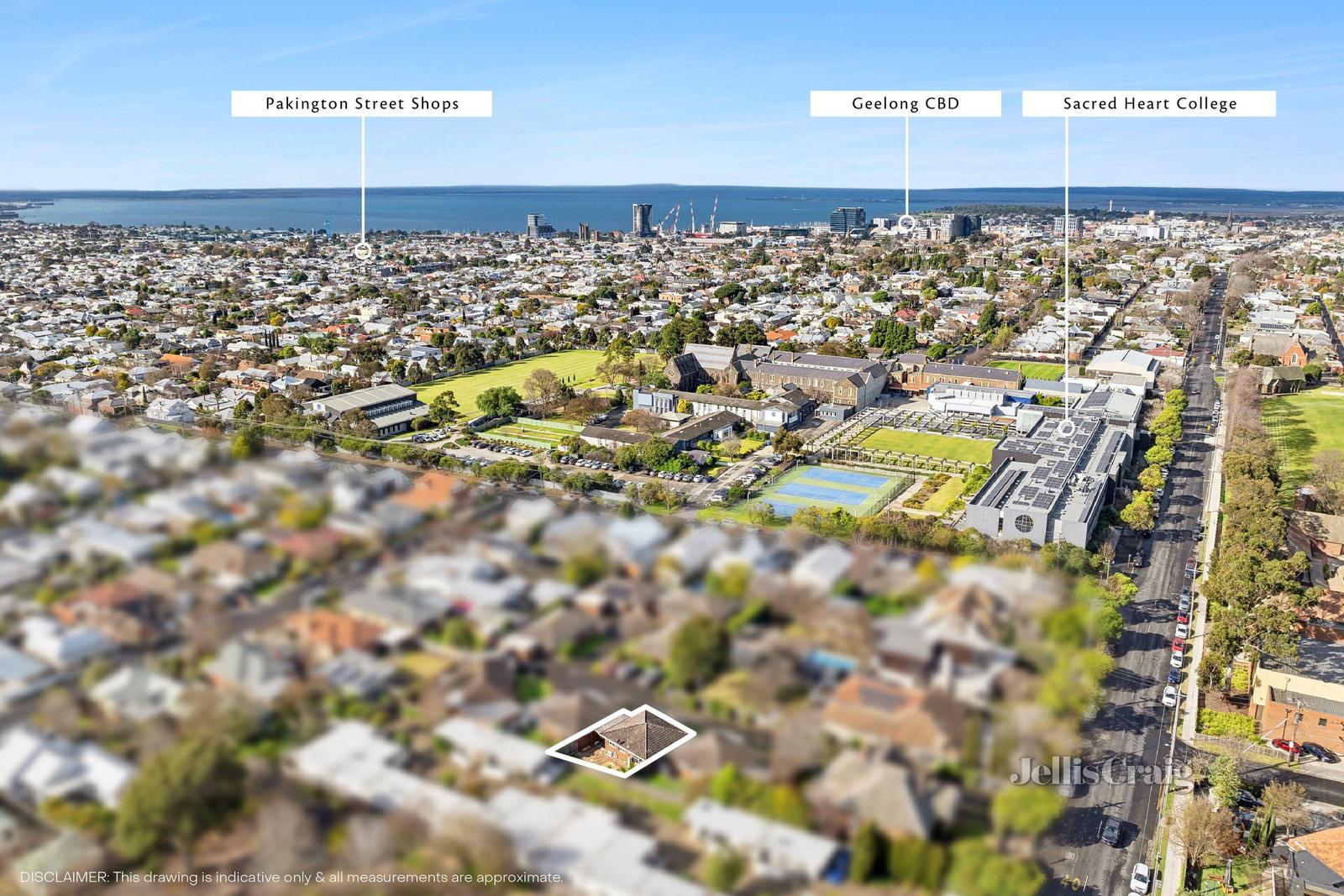Click the disclaimer text at bottom
1344x896 pixels.
291,878
